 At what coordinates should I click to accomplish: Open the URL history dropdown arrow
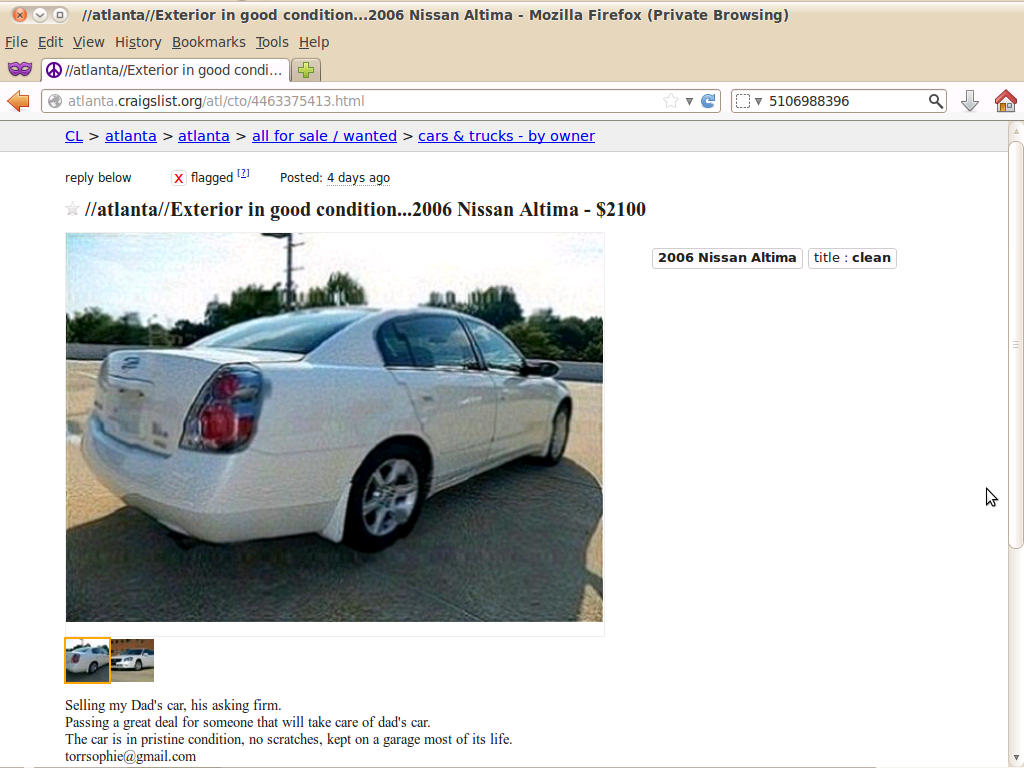pos(689,101)
